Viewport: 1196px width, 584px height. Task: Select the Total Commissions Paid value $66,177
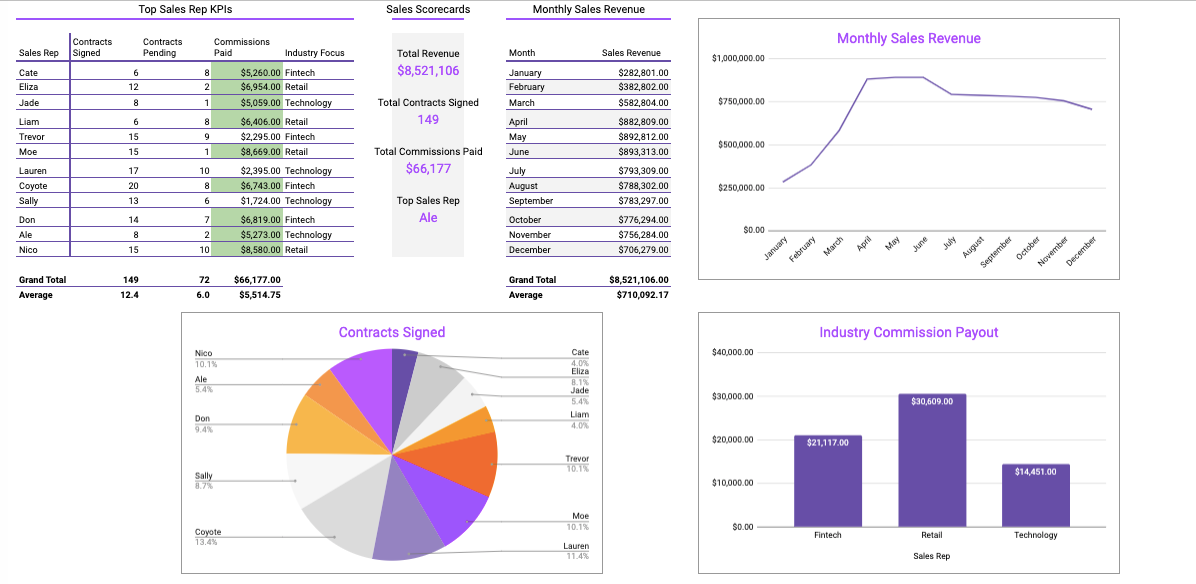click(x=428, y=168)
